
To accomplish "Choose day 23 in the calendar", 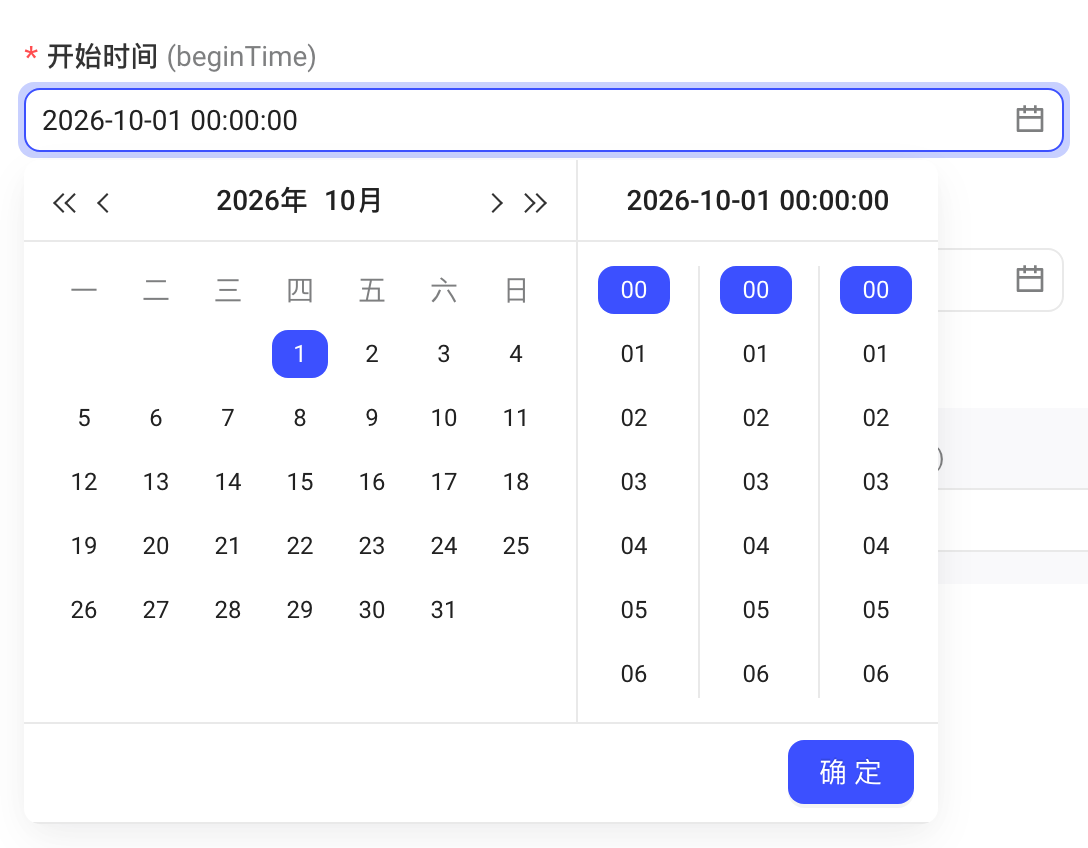I will point(372,545).
